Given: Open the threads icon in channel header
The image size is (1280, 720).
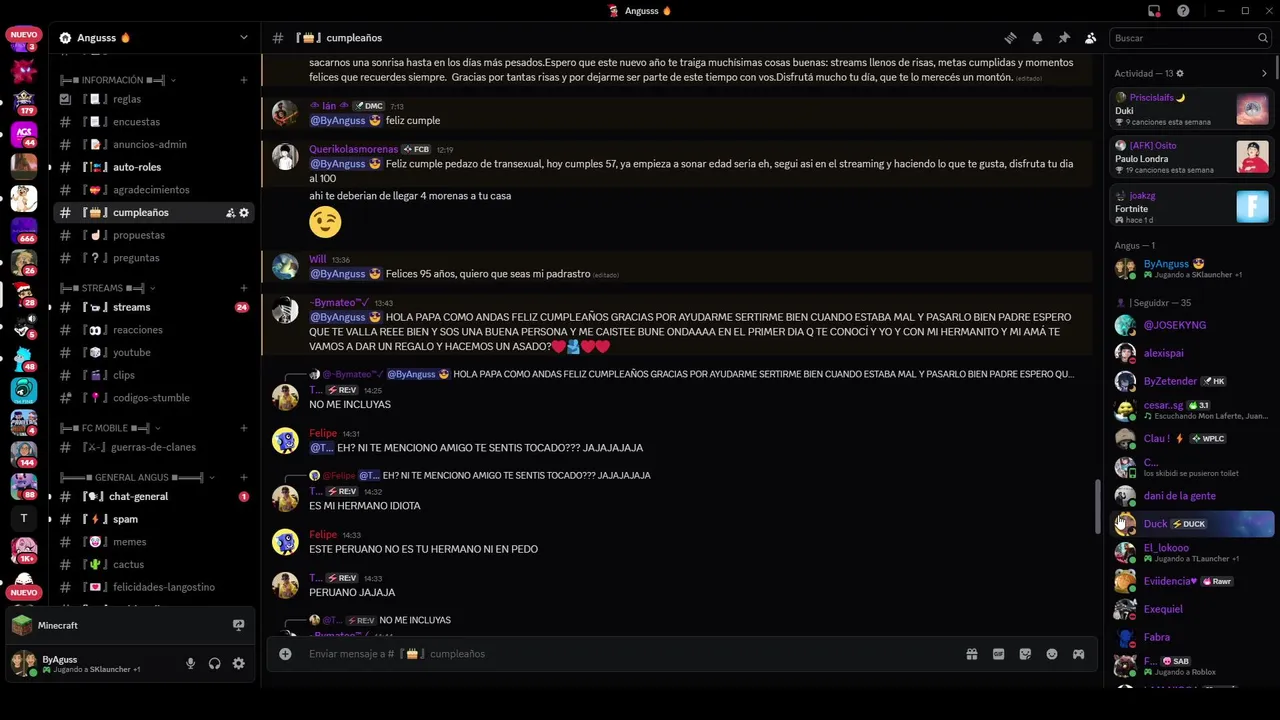Looking at the screenshot, I should coord(1010,38).
